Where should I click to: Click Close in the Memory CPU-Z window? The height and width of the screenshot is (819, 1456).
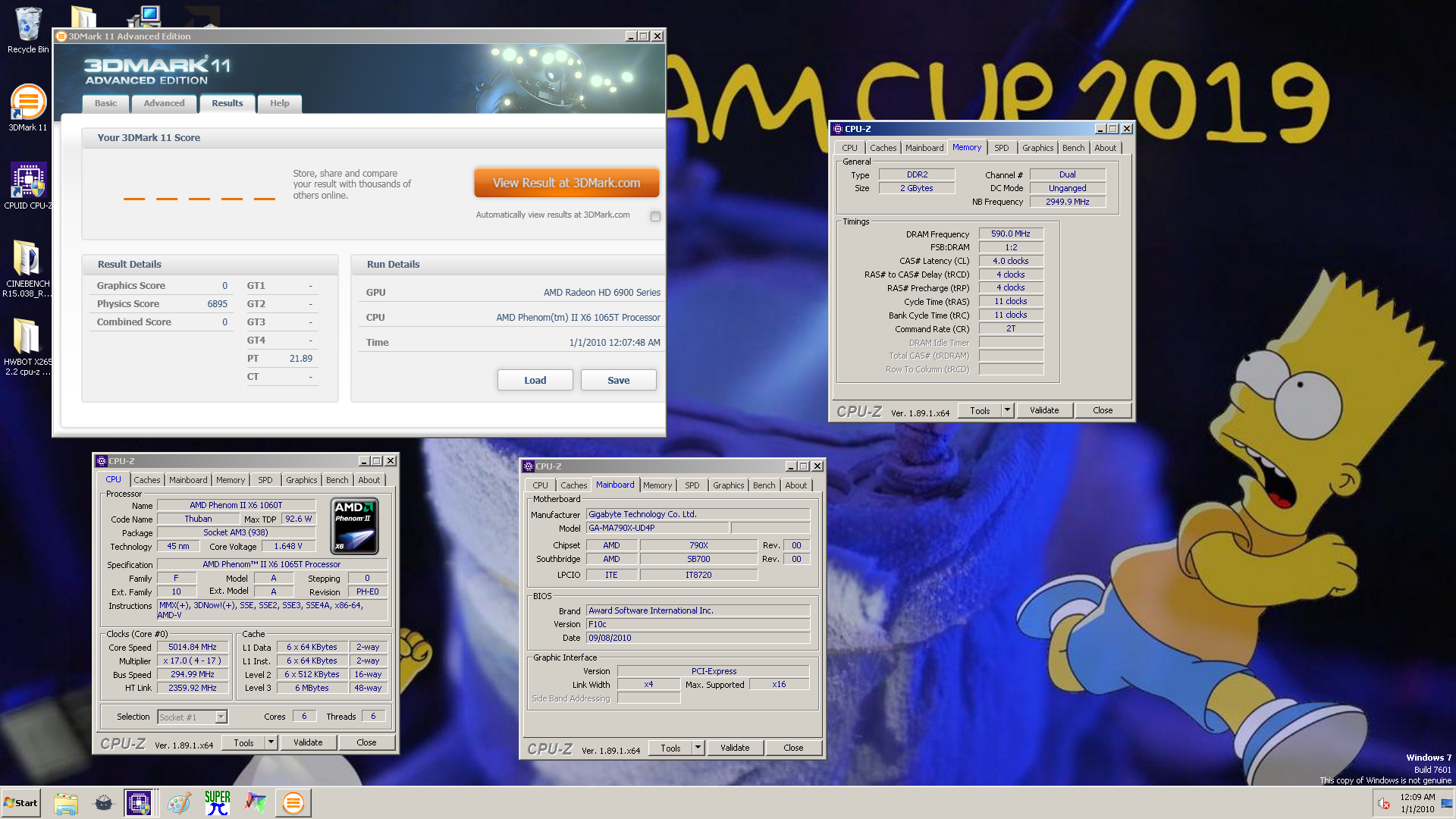[1103, 410]
